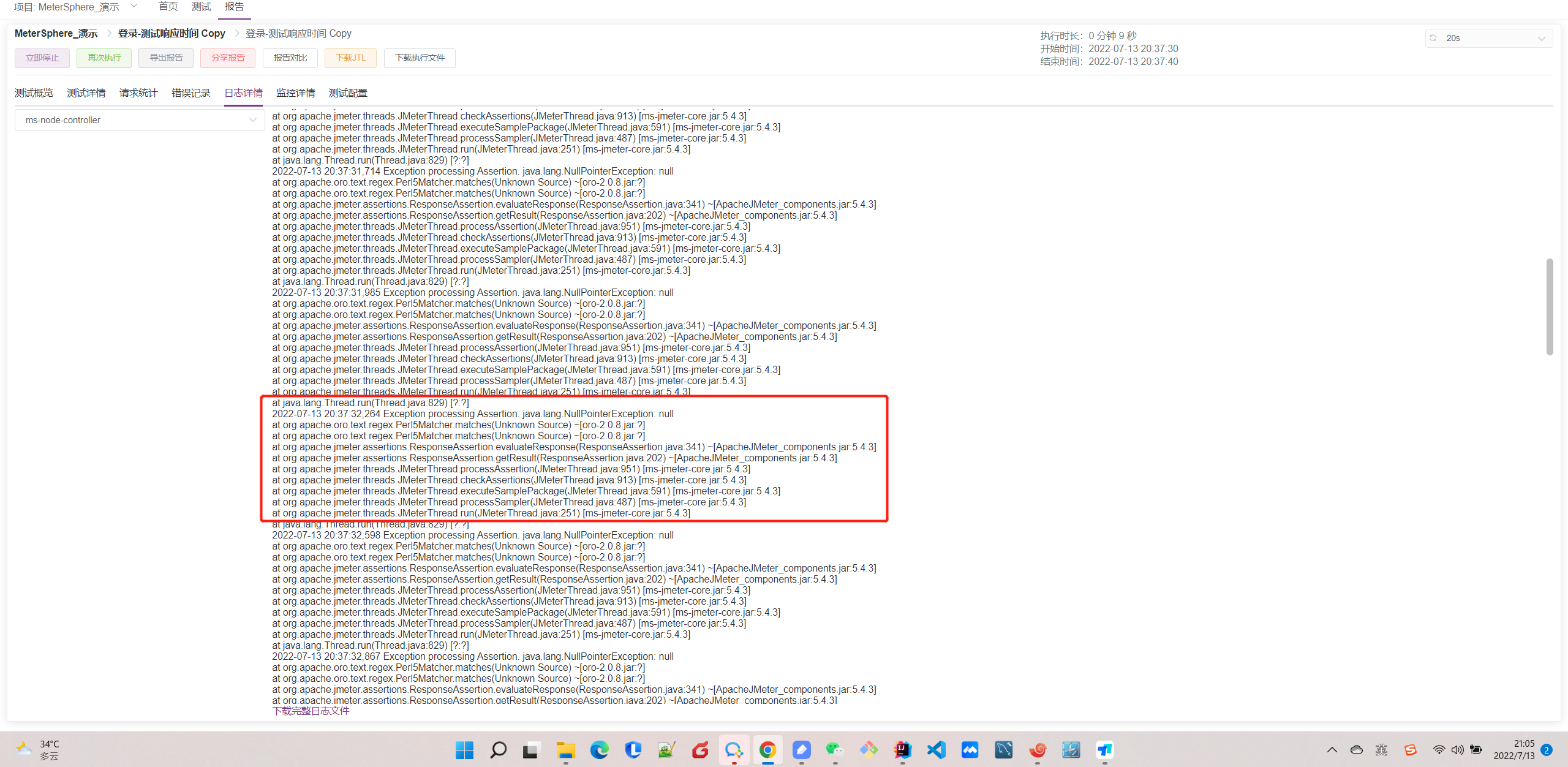Expand the MeterSphere_演示 project selector

(x=134, y=7)
